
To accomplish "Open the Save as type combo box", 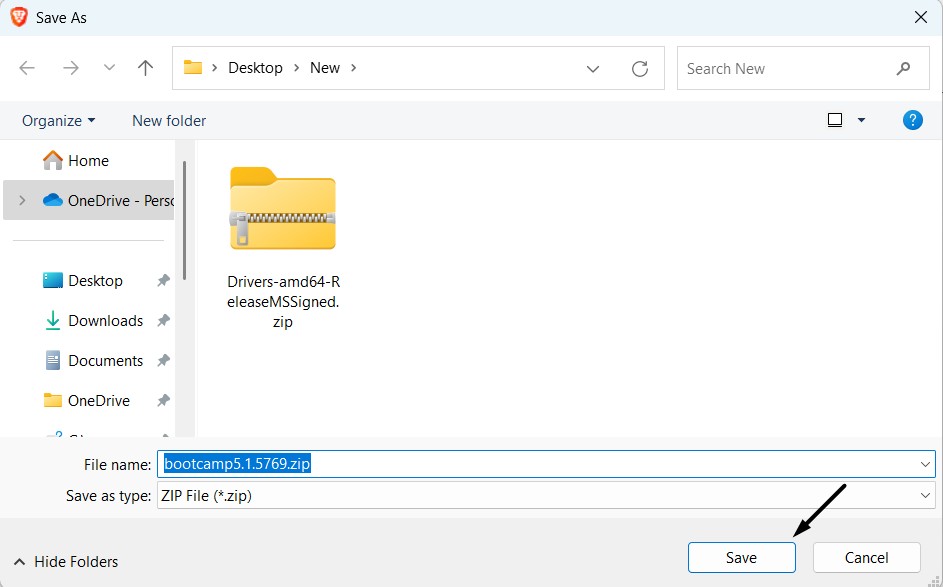I will (x=546, y=496).
